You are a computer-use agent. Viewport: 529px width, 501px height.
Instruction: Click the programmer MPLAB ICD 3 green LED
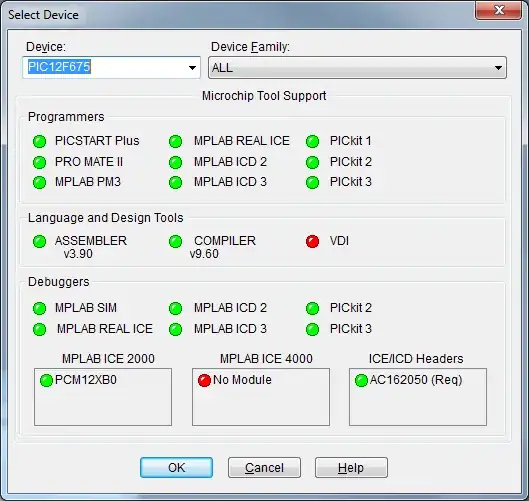click(x=175, y=183)
